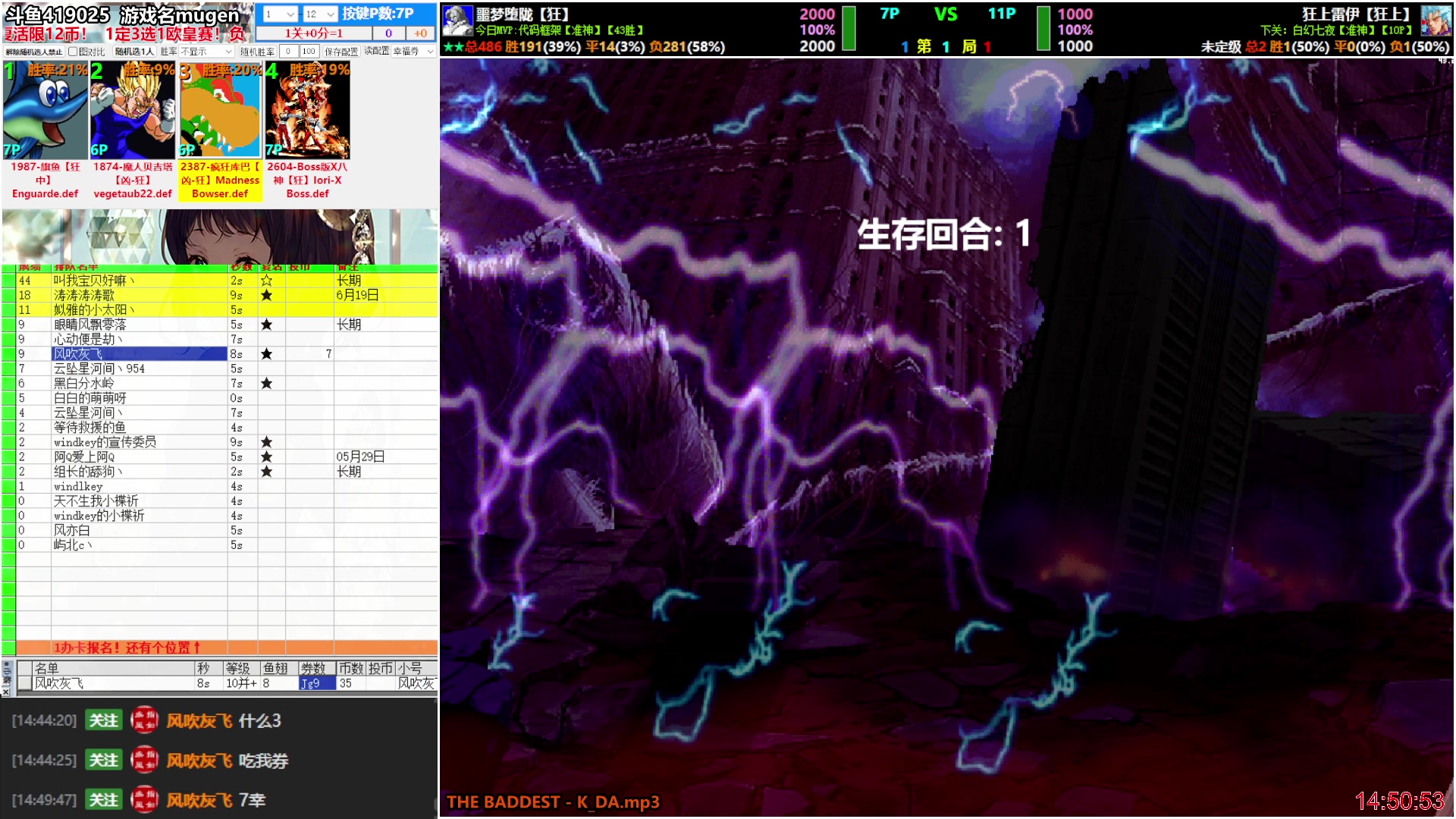
Task: Open the first number dropdown showing 1
Action: [280, 14]
